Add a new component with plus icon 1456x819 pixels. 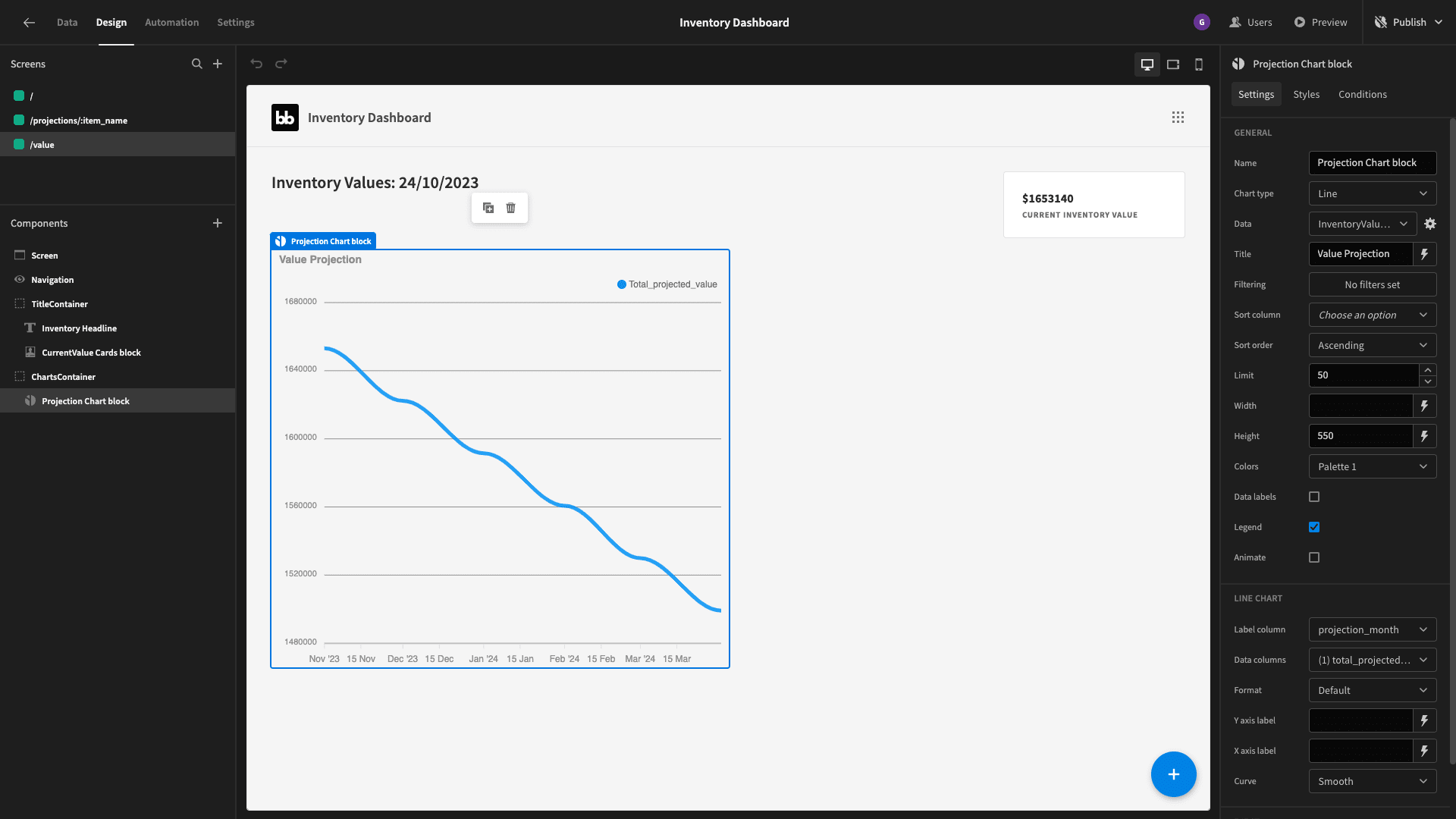218,223
